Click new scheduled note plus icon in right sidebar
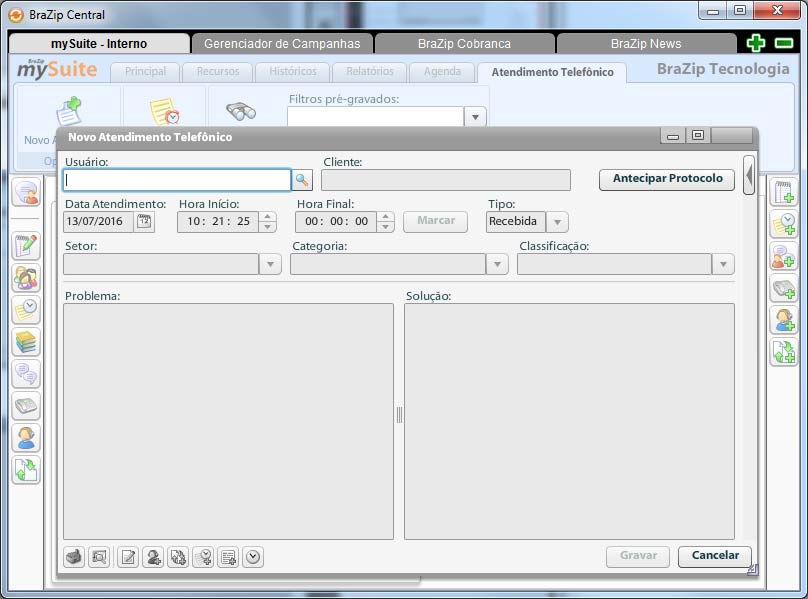The image size is (808, 599). pos(783,225)
